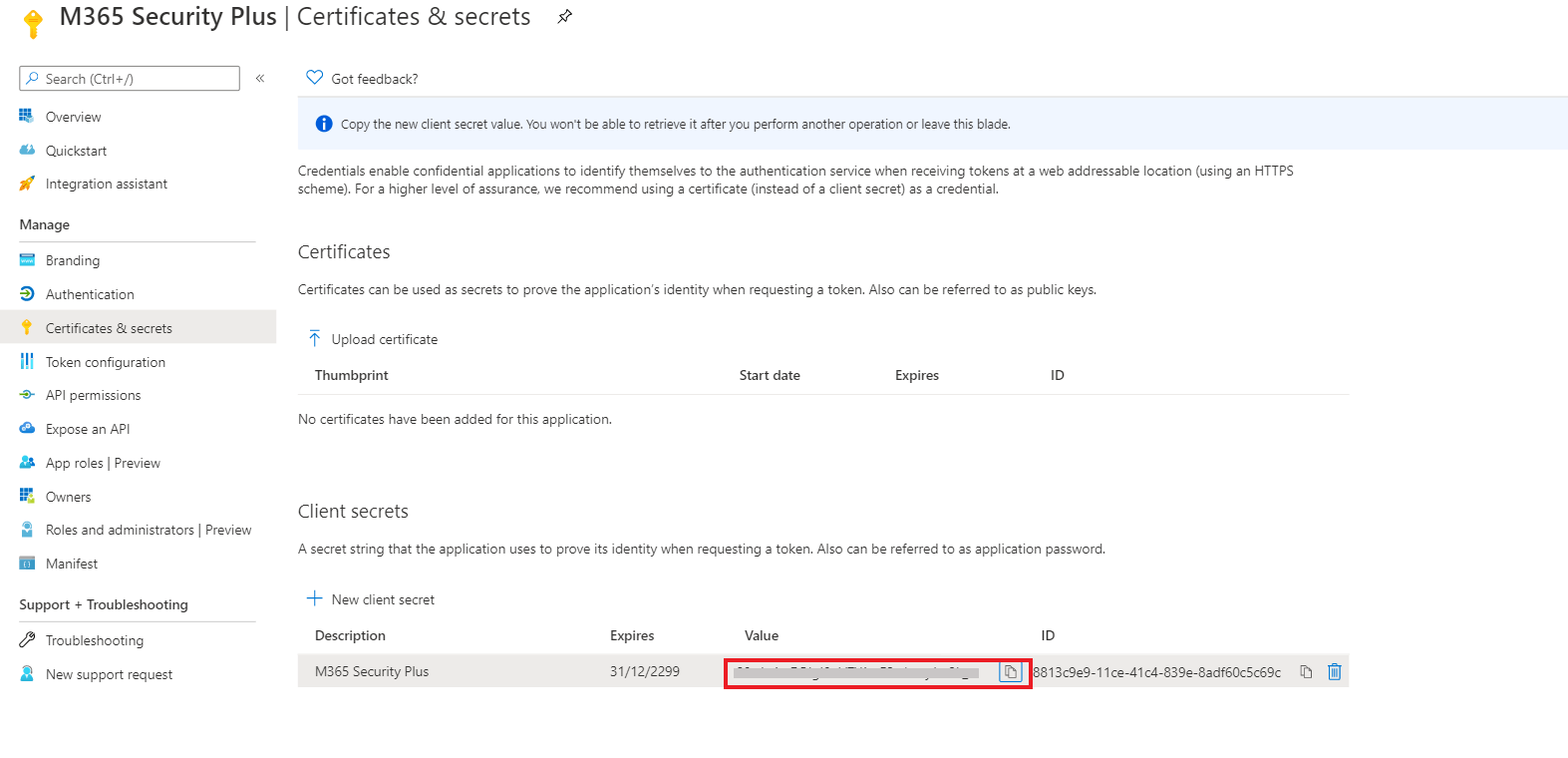This screenshot has height=758, width=1568.
Task: Copy the client secret value to clipboard
Action: click(1010, 672)
